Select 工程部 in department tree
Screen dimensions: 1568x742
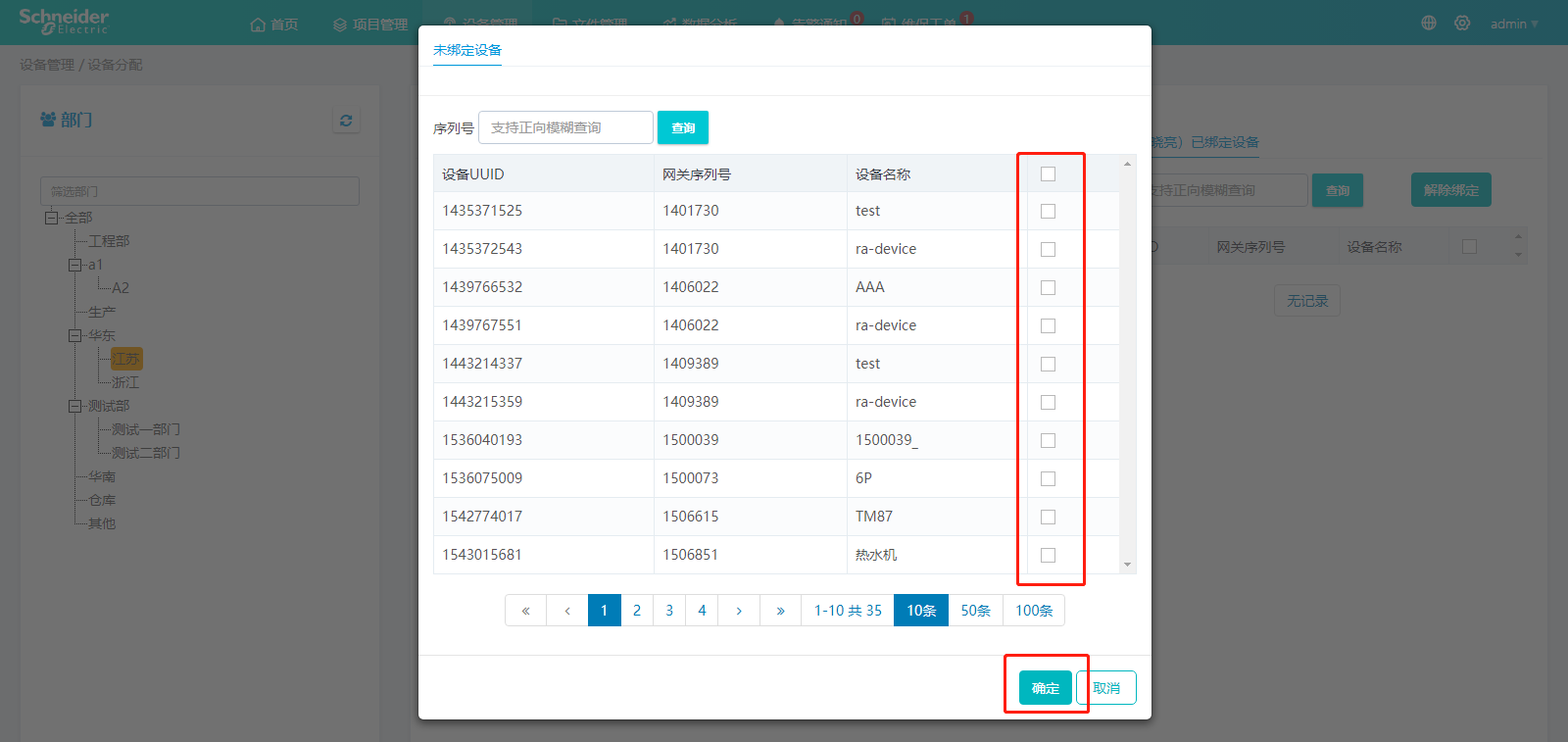[x=109, y=241]
